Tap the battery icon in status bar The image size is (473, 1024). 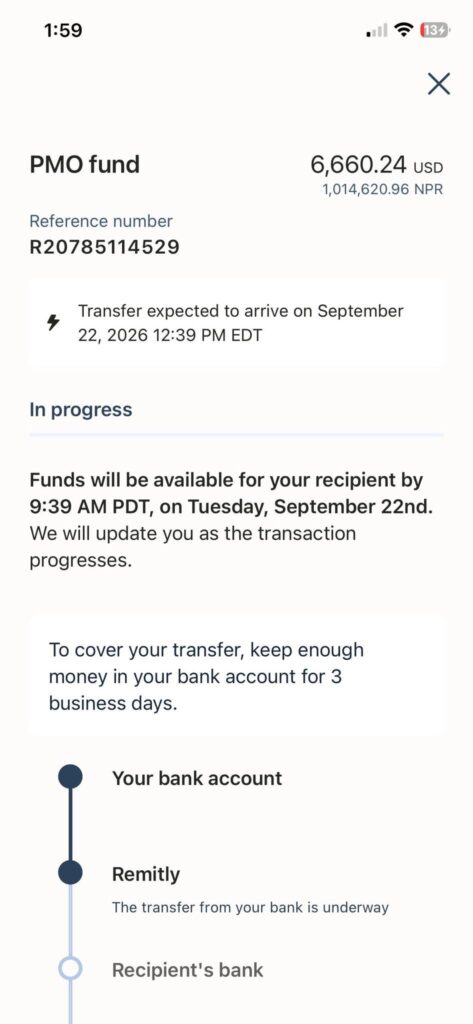tap(434, 30)
